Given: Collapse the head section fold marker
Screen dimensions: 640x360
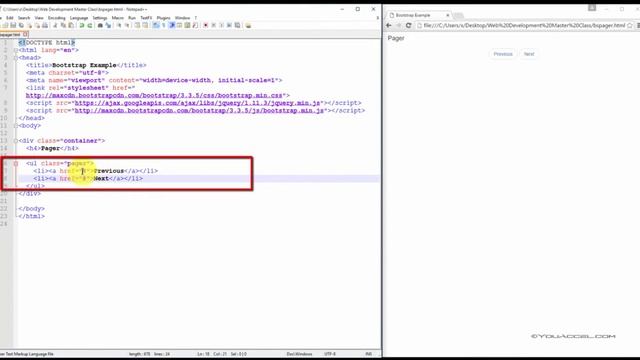Looking at the screenshot, I should pyautogui.click(x=16, y=58).
